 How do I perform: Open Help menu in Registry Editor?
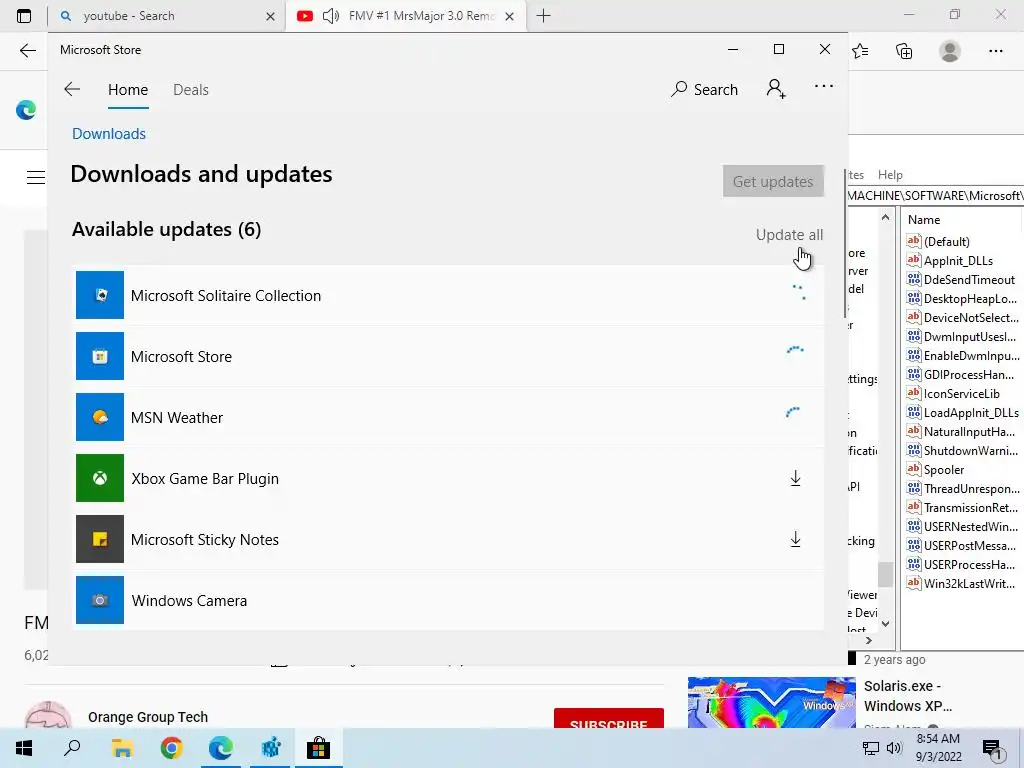[890, 174]
